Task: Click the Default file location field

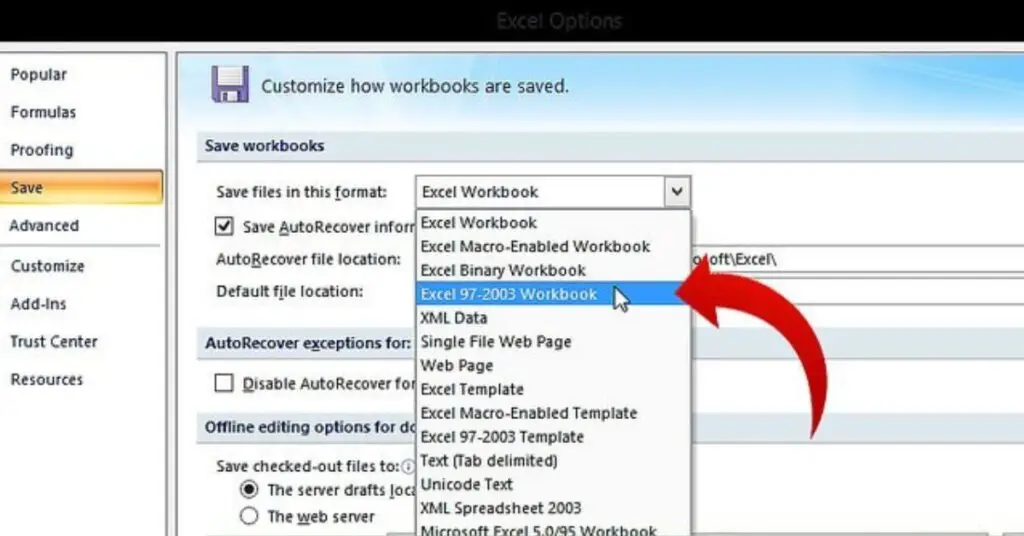Action: pyautogui.click(x=857, y=292)
